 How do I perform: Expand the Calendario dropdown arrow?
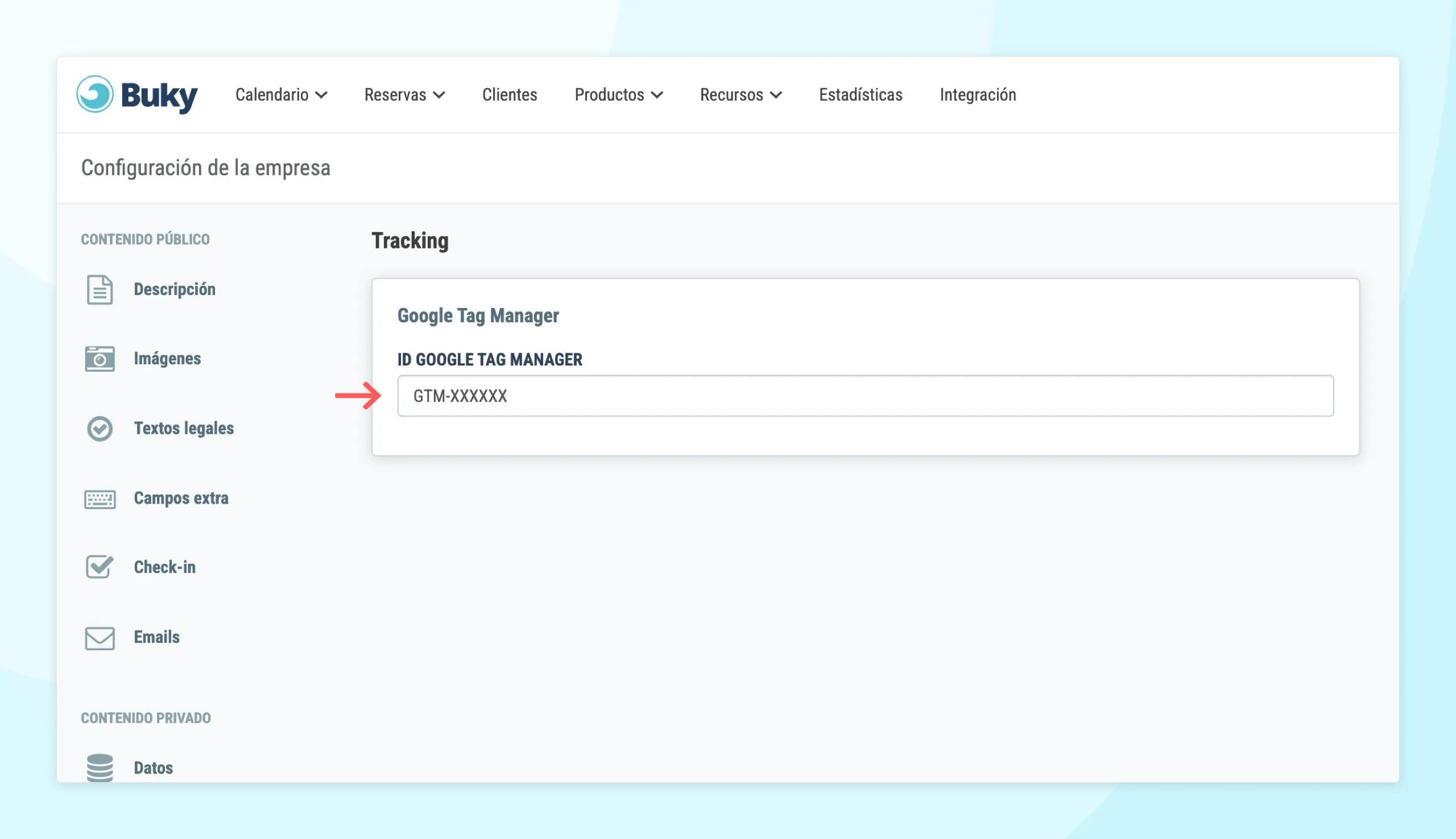(x=322, y=95)
